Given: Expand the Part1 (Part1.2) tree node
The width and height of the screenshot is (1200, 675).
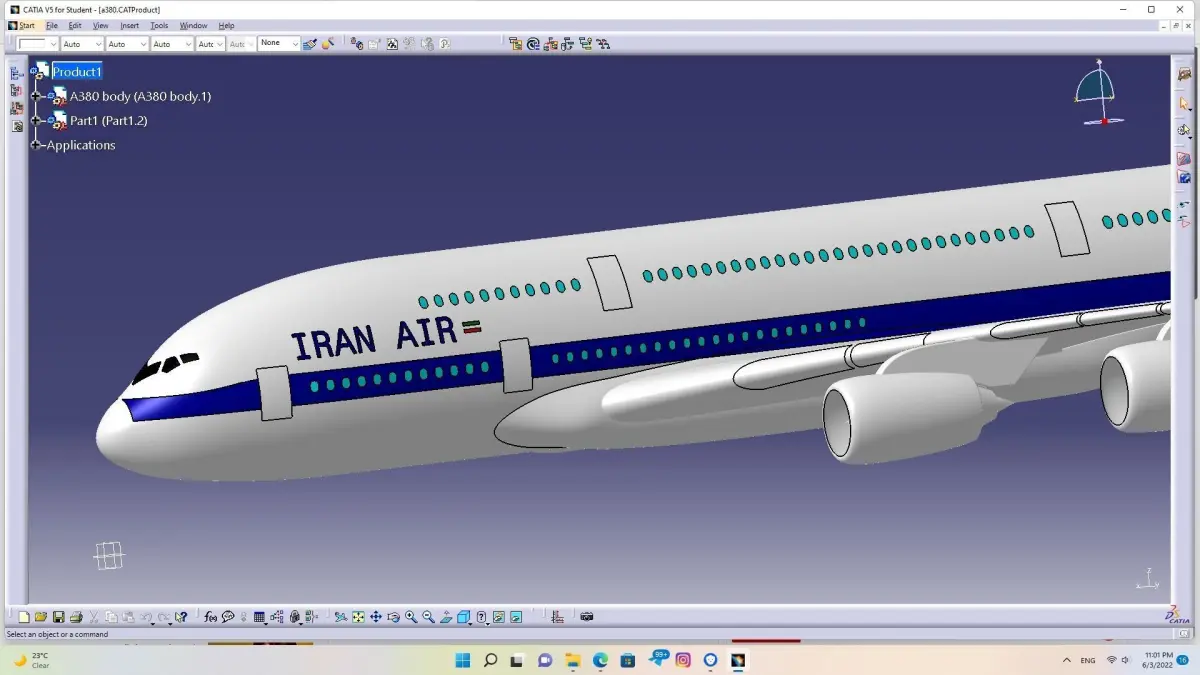Looking at the screenshot, I should coord(36,120).
